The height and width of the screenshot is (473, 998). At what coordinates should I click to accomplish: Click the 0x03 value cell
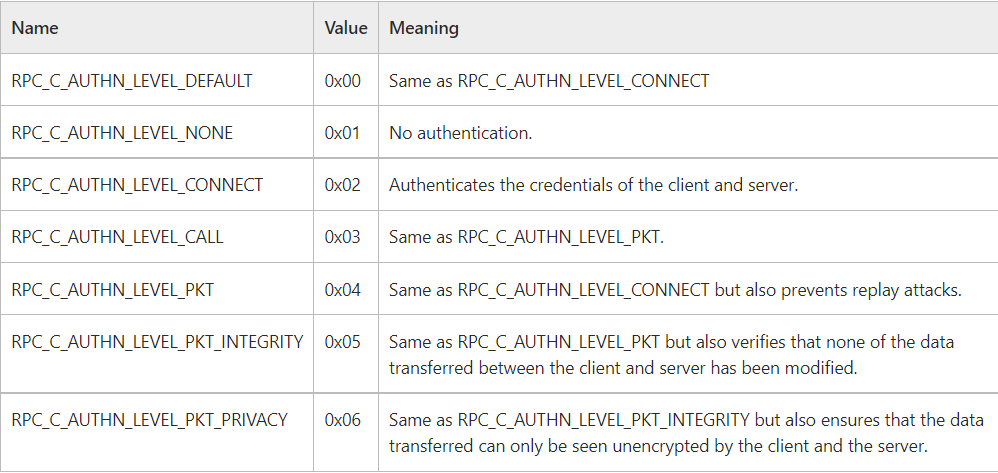(346, 237)
